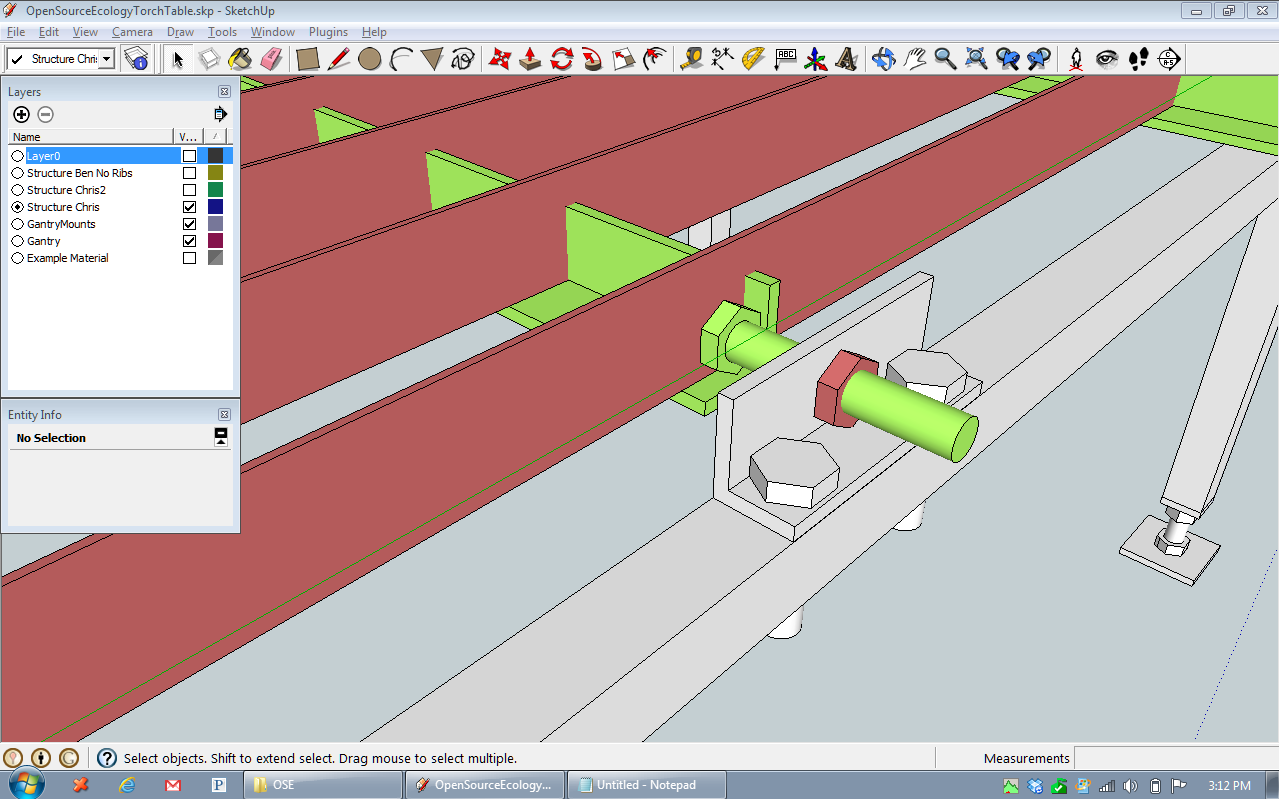The width and height of the screenshot is (1279, 799).
Task: Select the Text label tool
Action: click(x=785, y=59)
